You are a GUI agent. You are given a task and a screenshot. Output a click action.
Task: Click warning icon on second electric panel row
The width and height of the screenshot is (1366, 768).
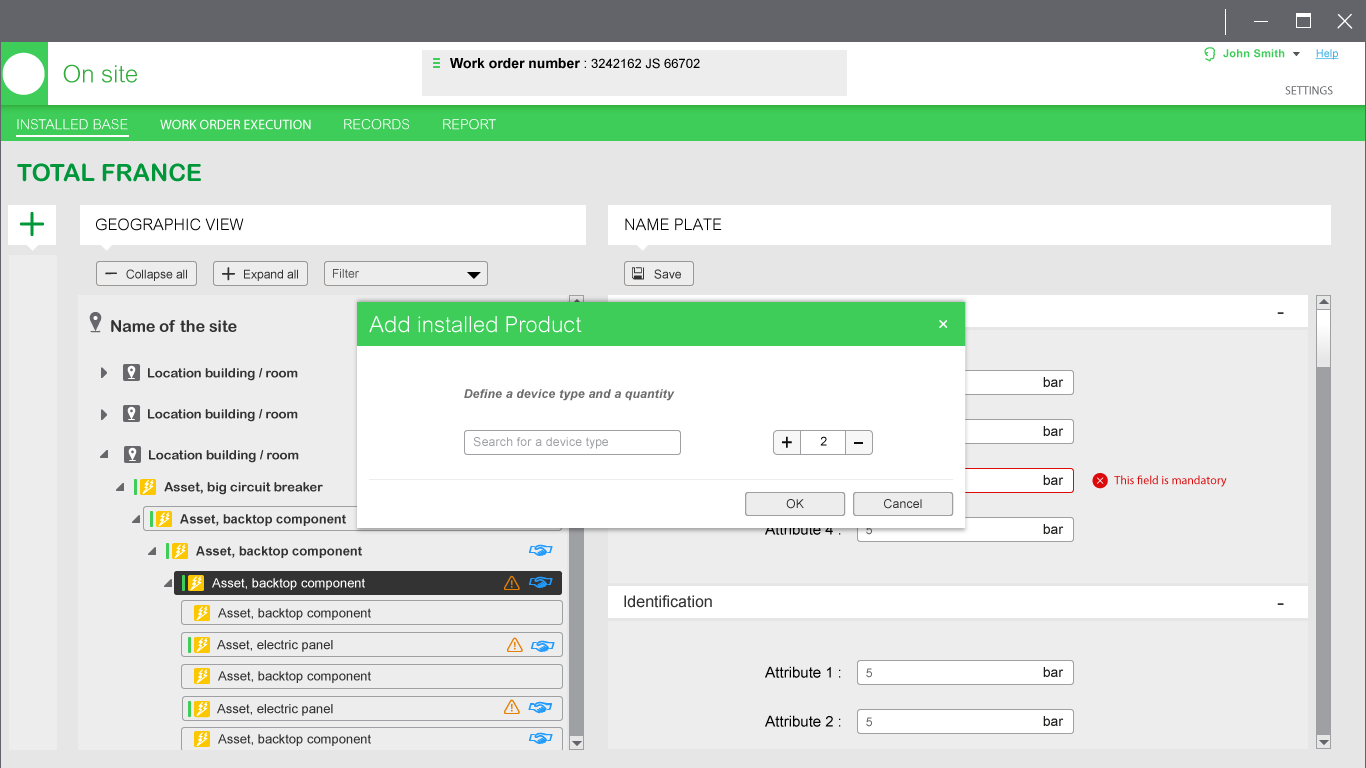coord(512,707)
